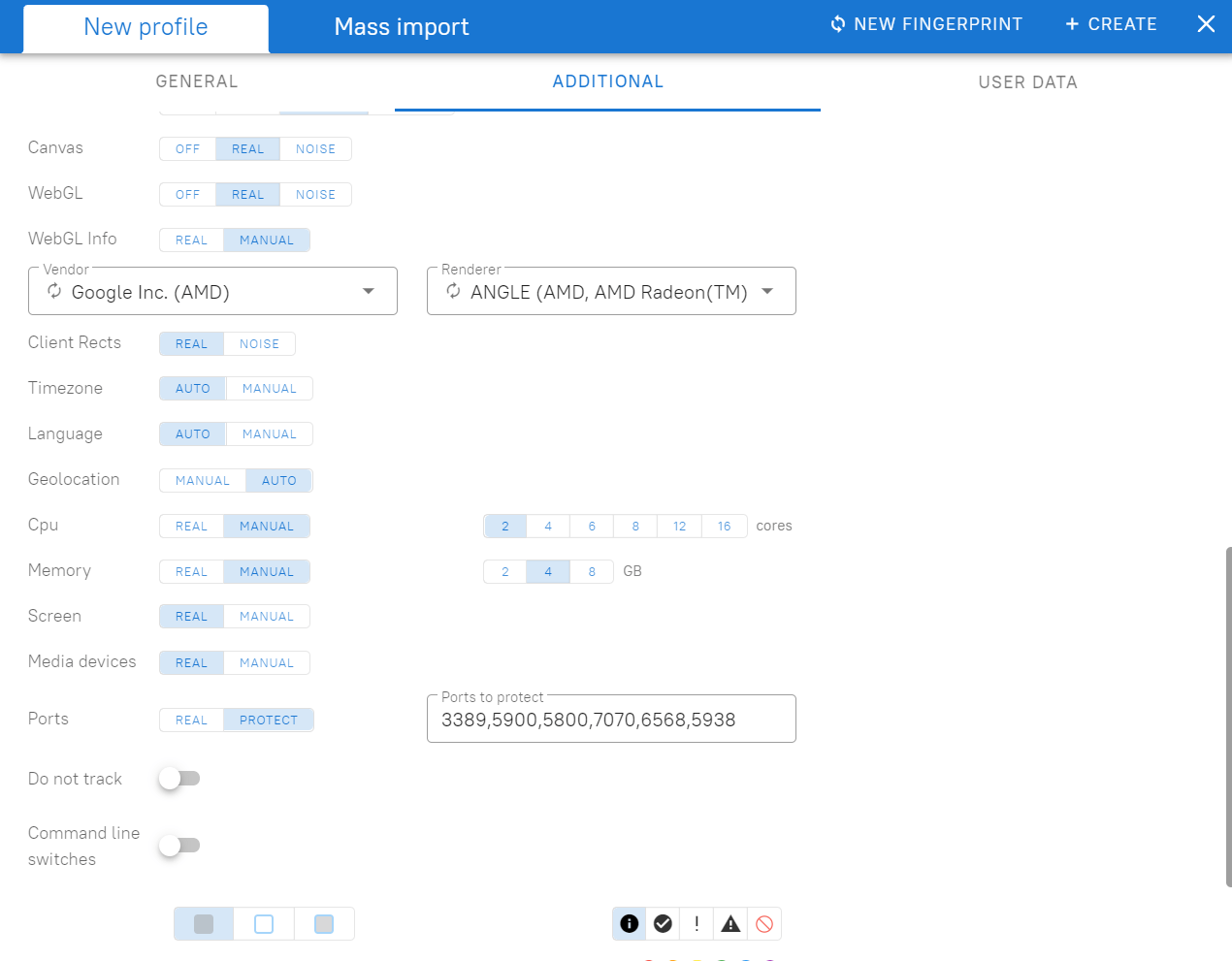Open the Renderer dropdown

(x=611, y=291)
